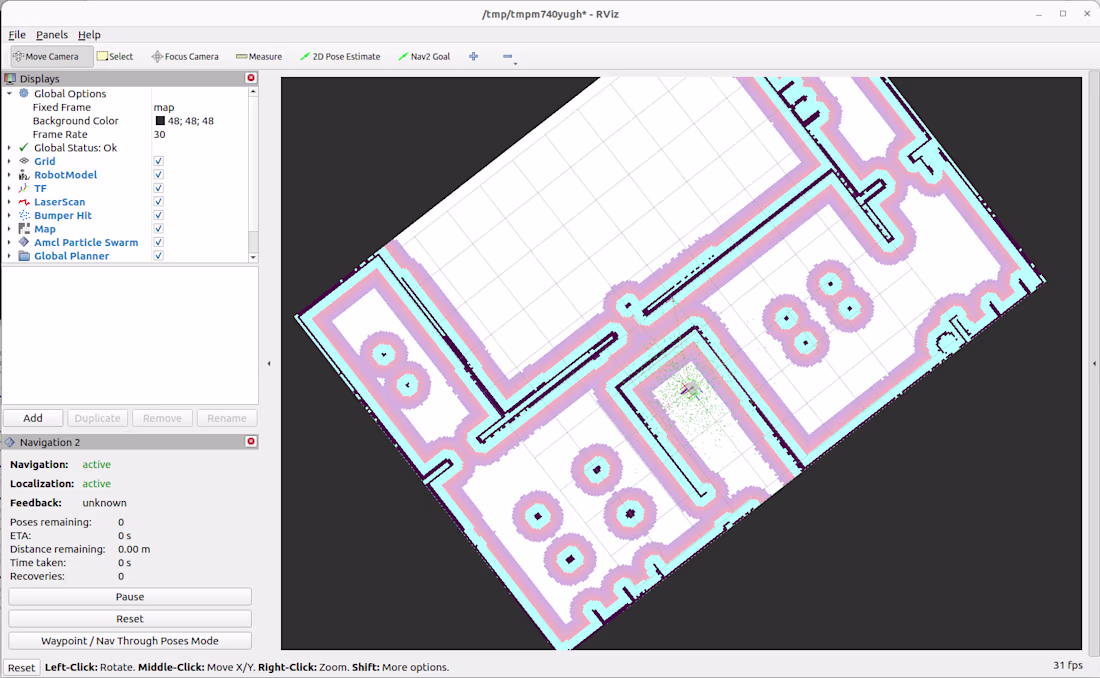Select the Move Camera tool
Viewport: 1100px width, 678px height.
click(x=51, y=57)
